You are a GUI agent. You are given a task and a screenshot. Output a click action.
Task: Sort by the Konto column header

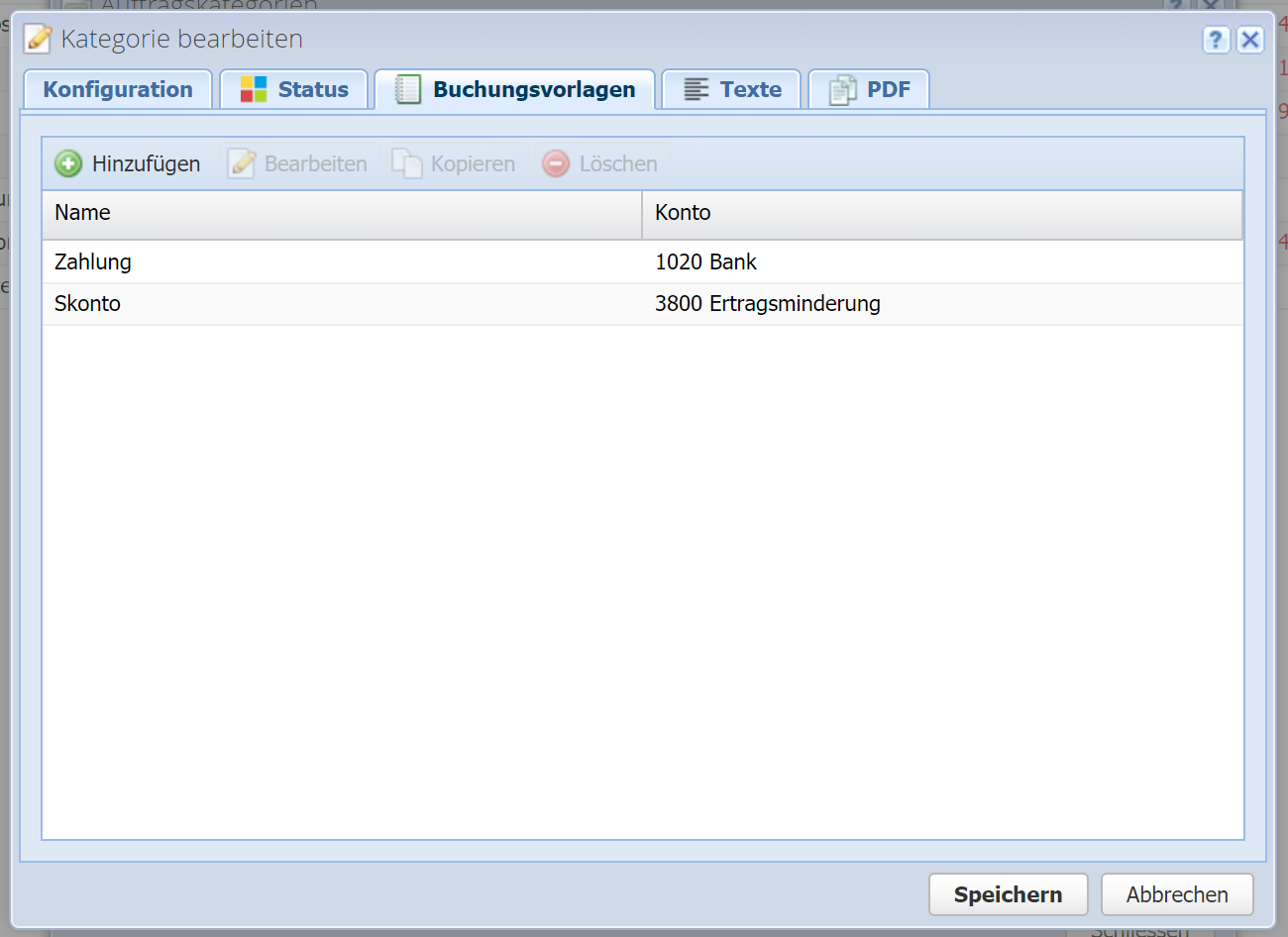click(683, 213)
